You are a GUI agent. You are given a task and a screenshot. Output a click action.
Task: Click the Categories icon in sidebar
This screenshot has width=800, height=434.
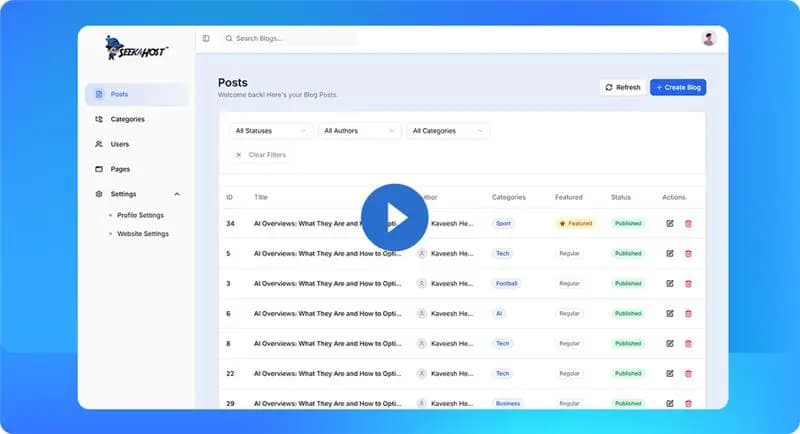tap(99, 119)
